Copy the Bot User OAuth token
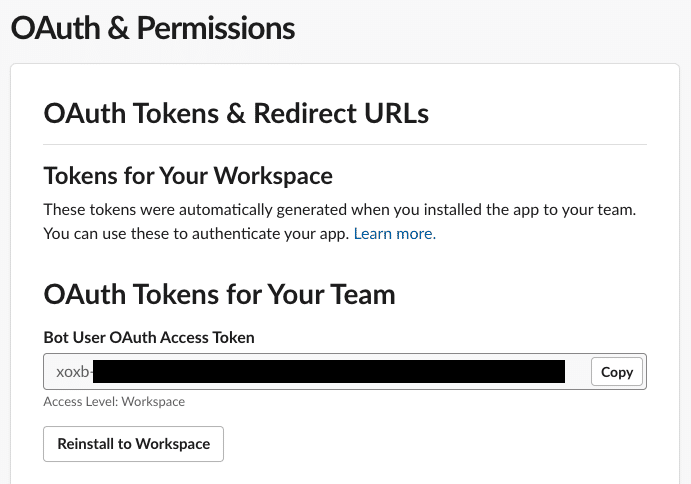The width and height of the screenshot is (691, 484). (x=617, y=372)
